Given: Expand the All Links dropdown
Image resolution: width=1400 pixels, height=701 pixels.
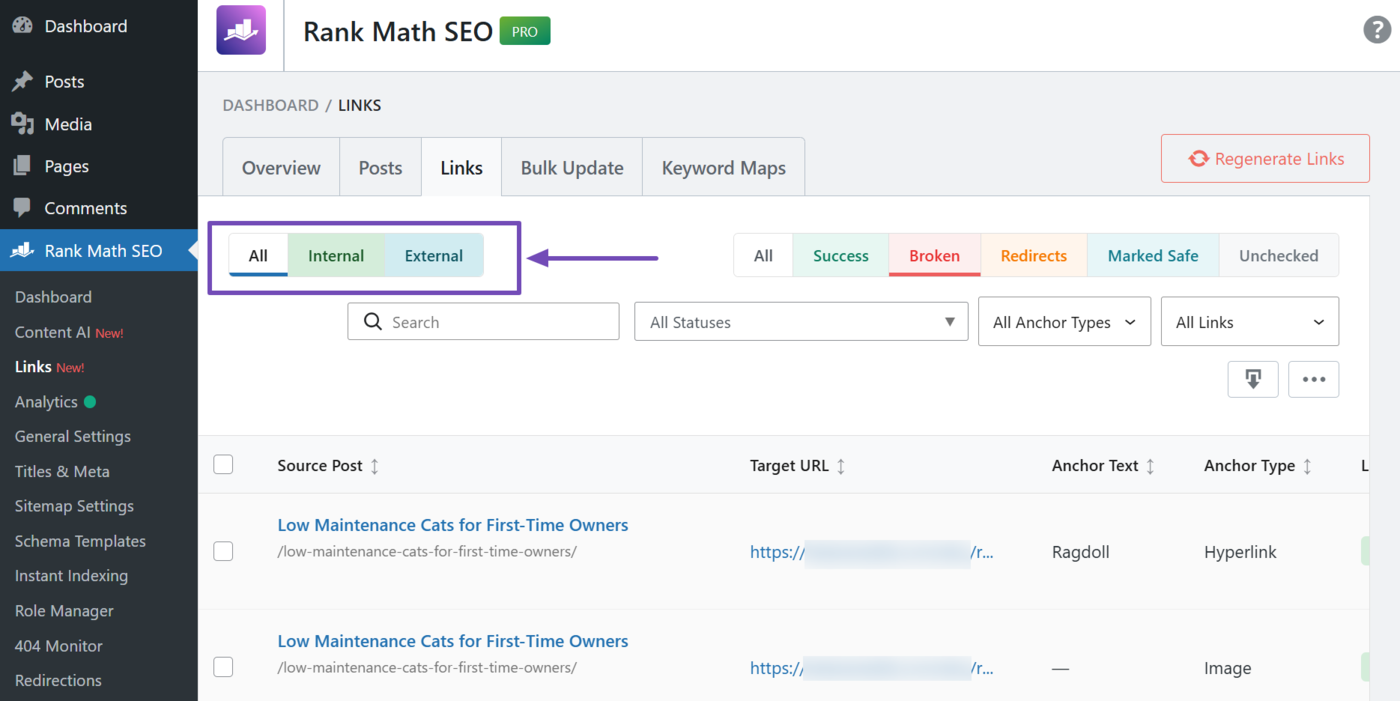Looking at the screenshot, I should (x=1249, y=321).
